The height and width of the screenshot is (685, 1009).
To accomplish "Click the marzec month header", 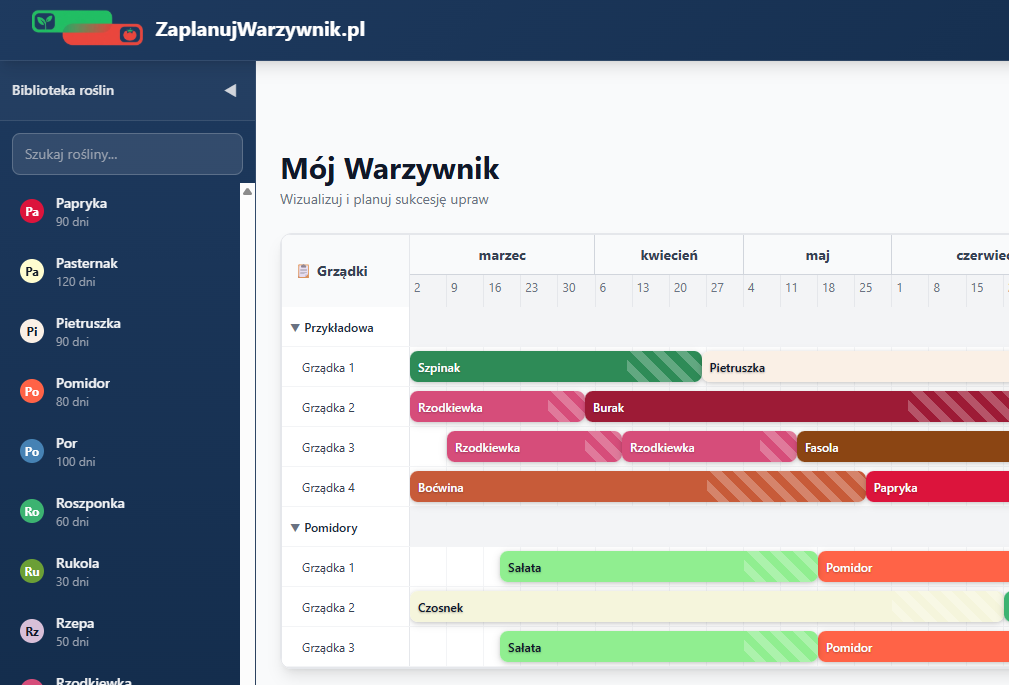I will 501,254.
